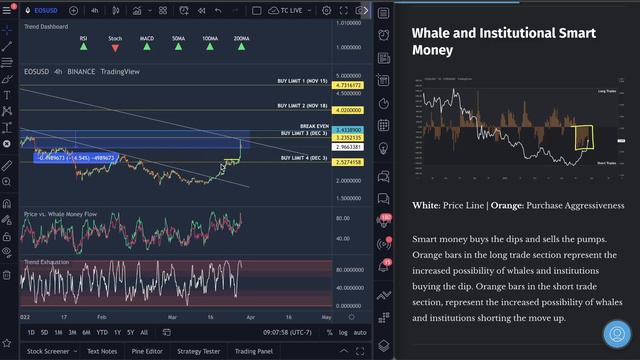640x360 pixels.
Task: Select the Trend Line drawing tool
Action: [x=7, y=46]
